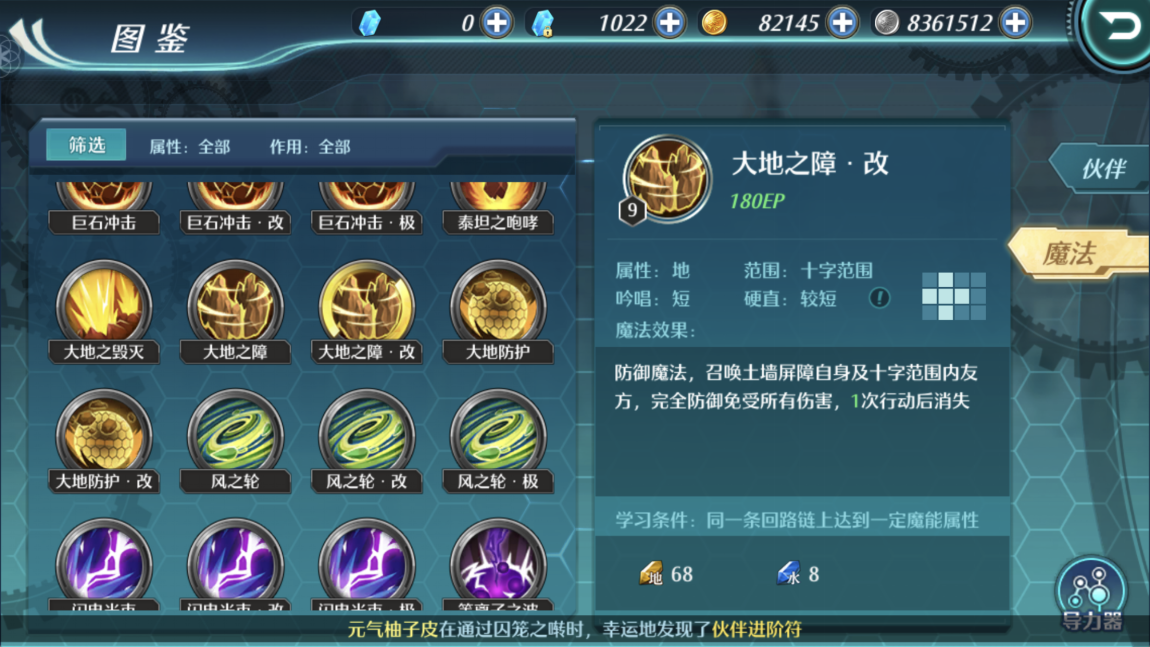This screenshot has width=1150, height=647.
Task: Select the 风之轮·改 spell icon
Action: click(x=367, y=441)
